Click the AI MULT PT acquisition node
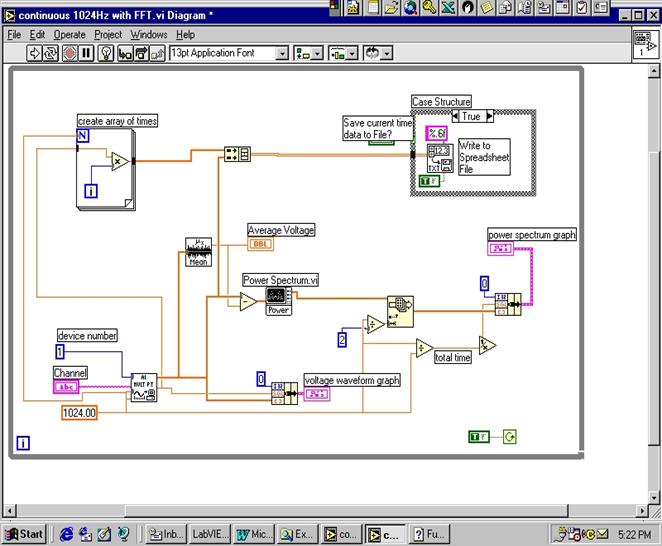662x546 pixels. pyautogui.click(x=144, y=386)
